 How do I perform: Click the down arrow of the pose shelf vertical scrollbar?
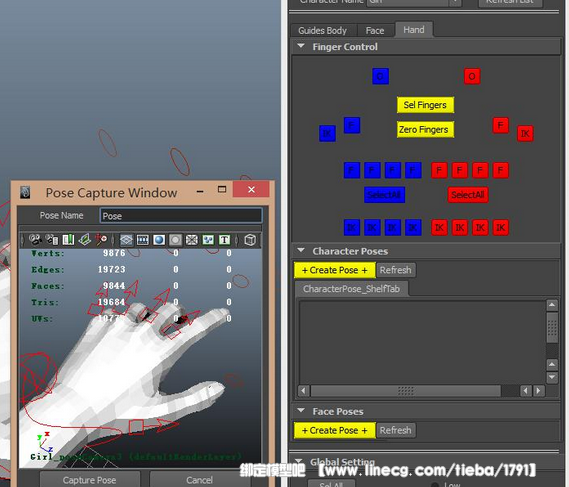point(552,377)
